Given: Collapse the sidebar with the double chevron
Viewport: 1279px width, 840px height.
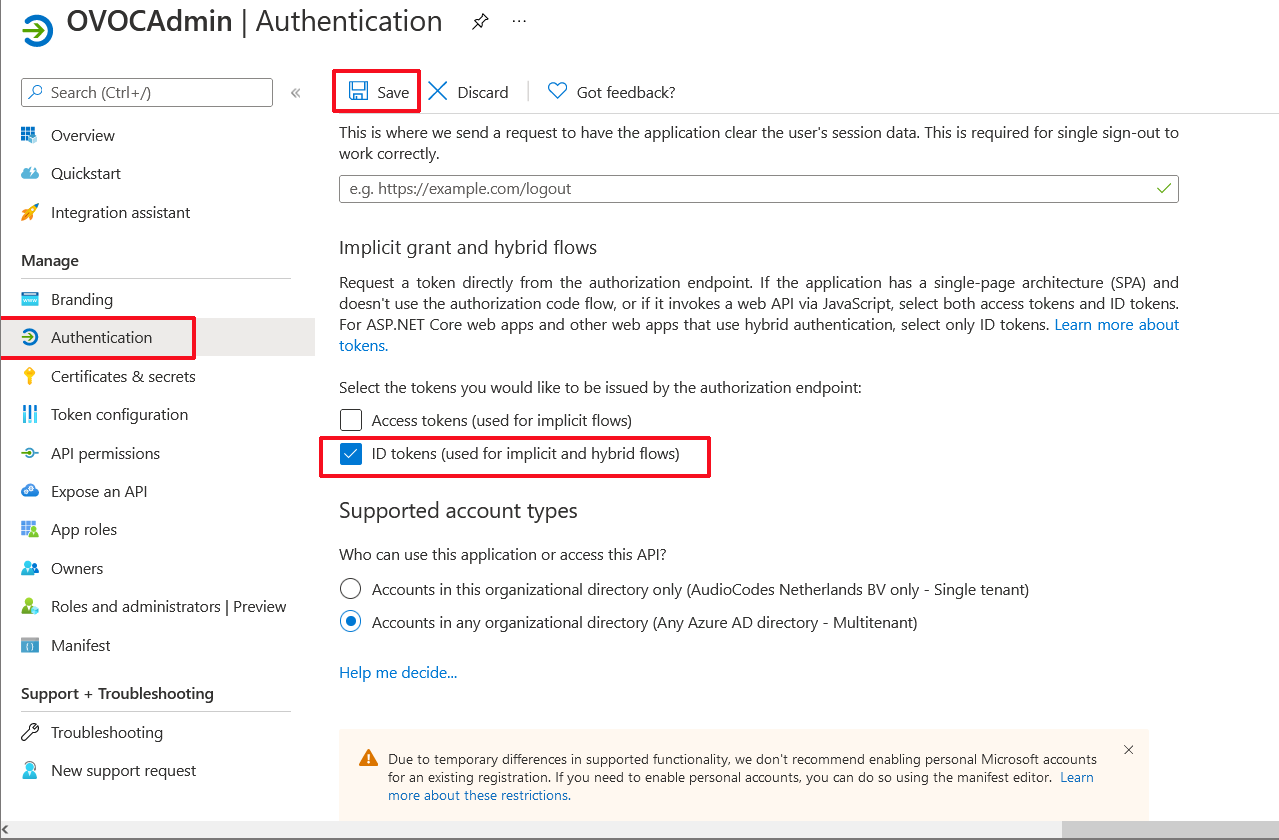Looking at the screenshot, I should pos(296,93).
